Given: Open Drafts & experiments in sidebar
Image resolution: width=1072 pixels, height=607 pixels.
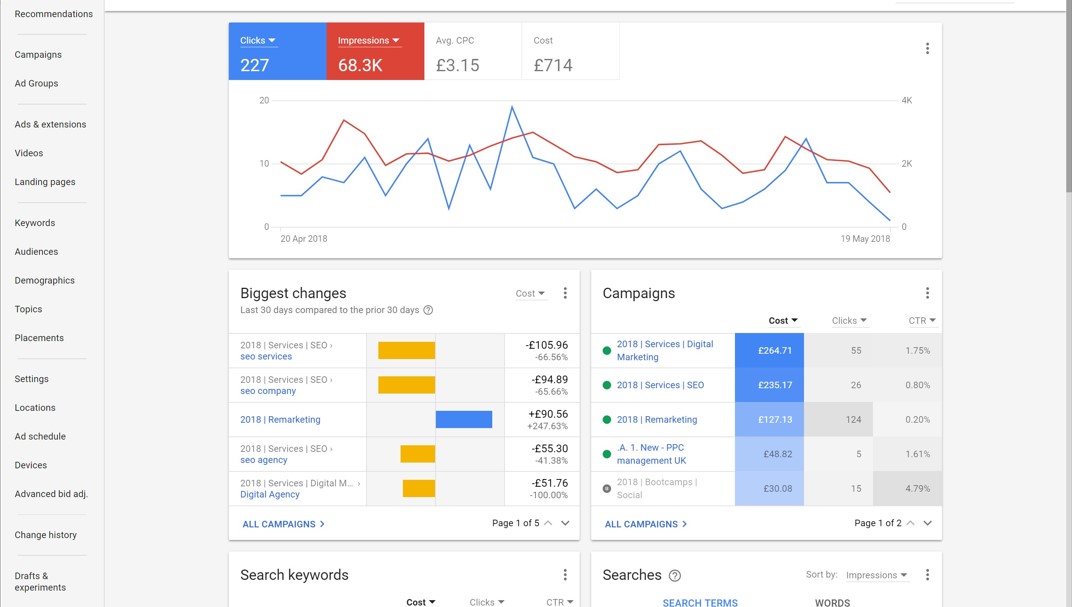Looking at the screenshot, I should [x=40, y=582].
